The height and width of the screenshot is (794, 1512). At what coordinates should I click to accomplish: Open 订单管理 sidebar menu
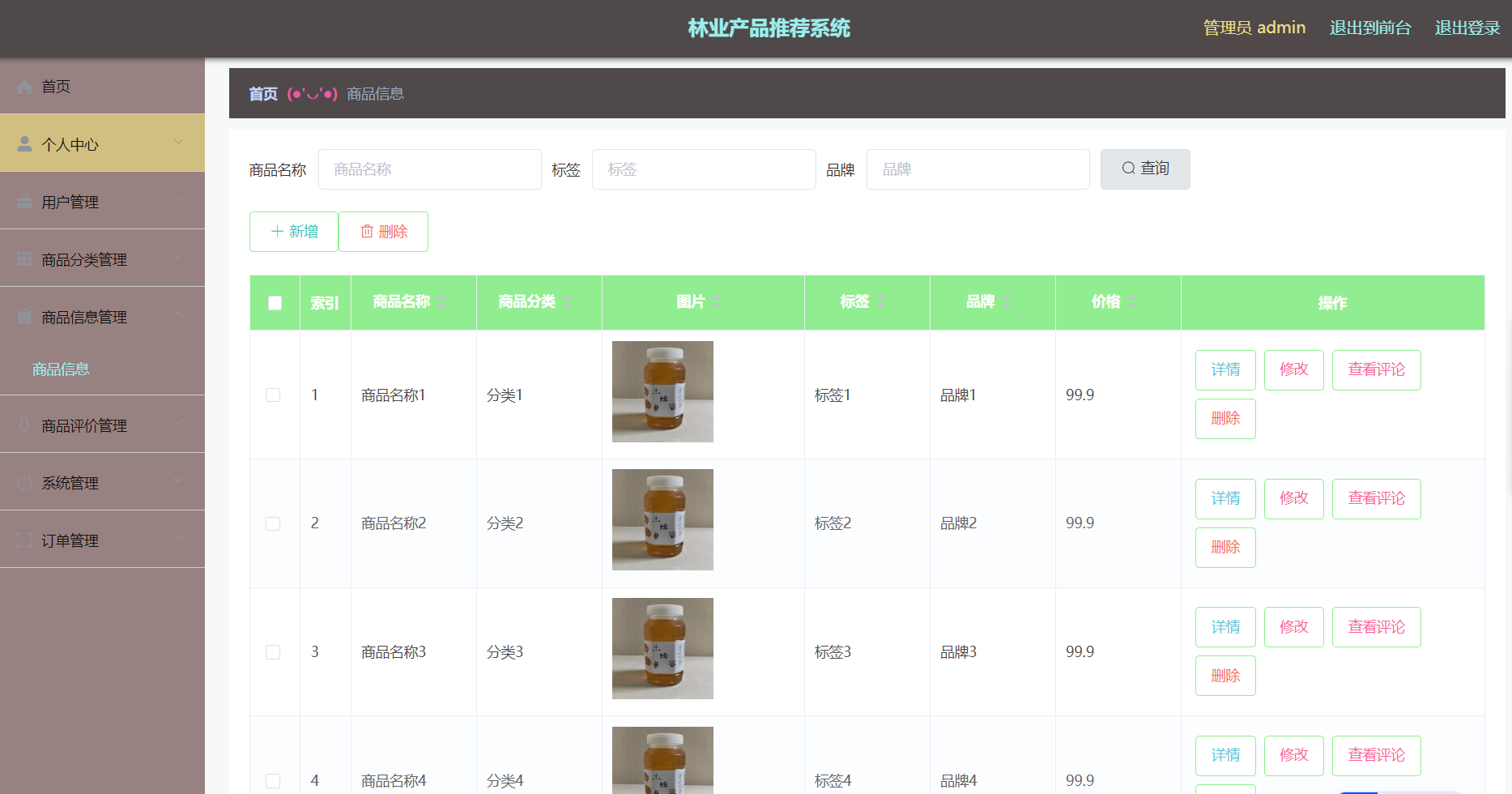pos(102,540)
